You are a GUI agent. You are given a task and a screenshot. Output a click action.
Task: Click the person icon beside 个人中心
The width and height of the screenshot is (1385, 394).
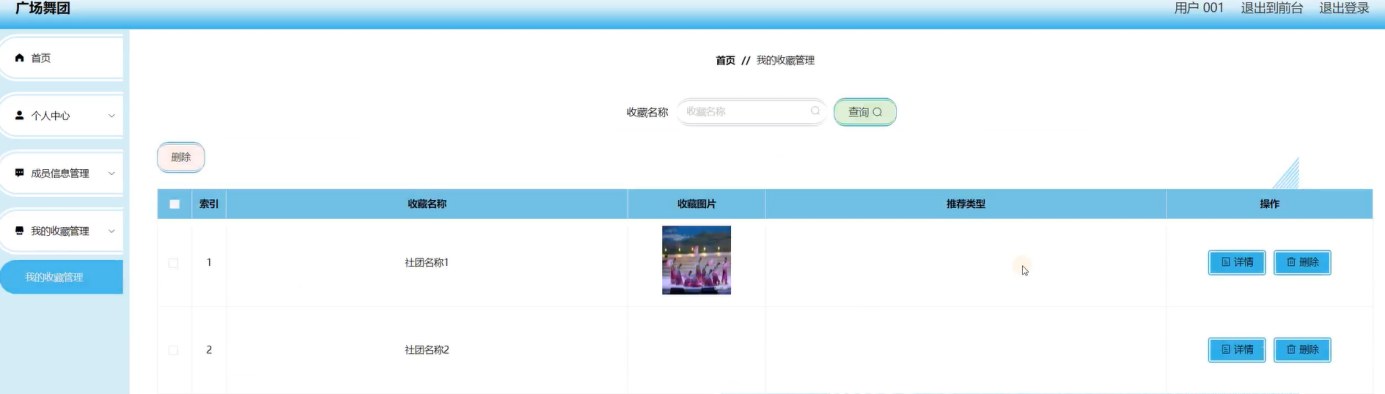point(19,116)
